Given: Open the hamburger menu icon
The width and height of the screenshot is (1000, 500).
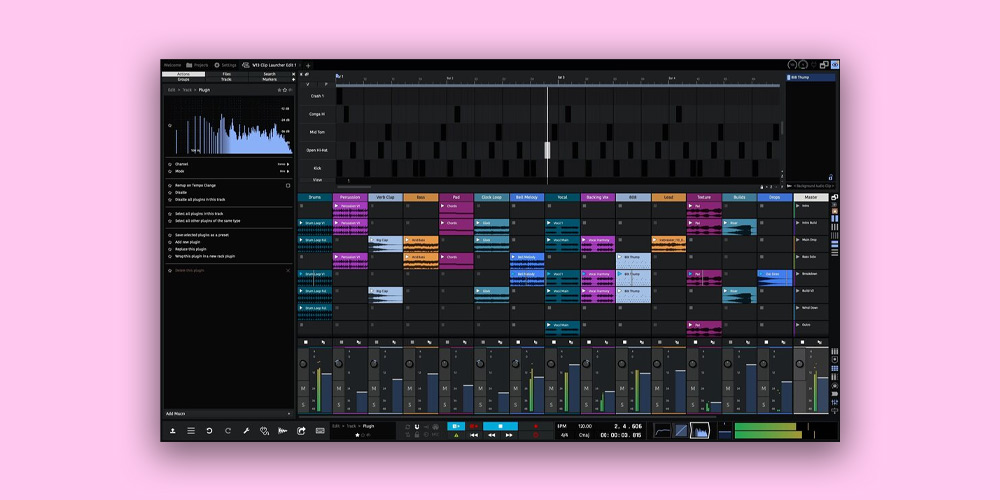Looking at the screenshot, I should click(191, 431).
